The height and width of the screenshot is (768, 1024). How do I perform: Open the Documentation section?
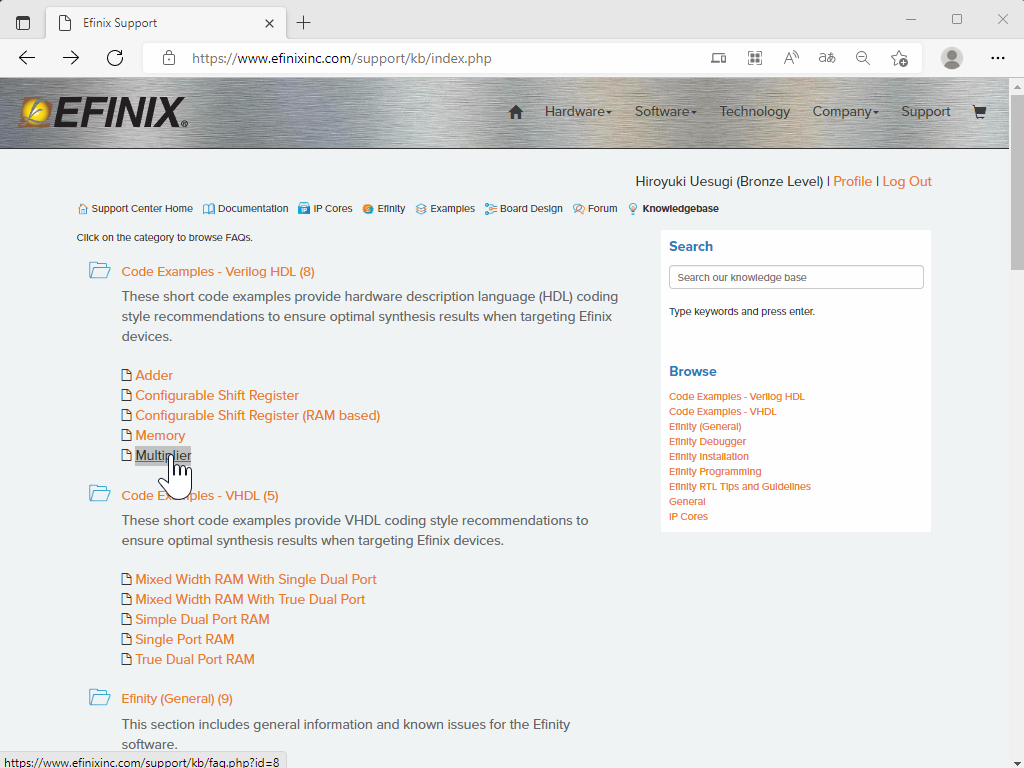coord(246,208)
